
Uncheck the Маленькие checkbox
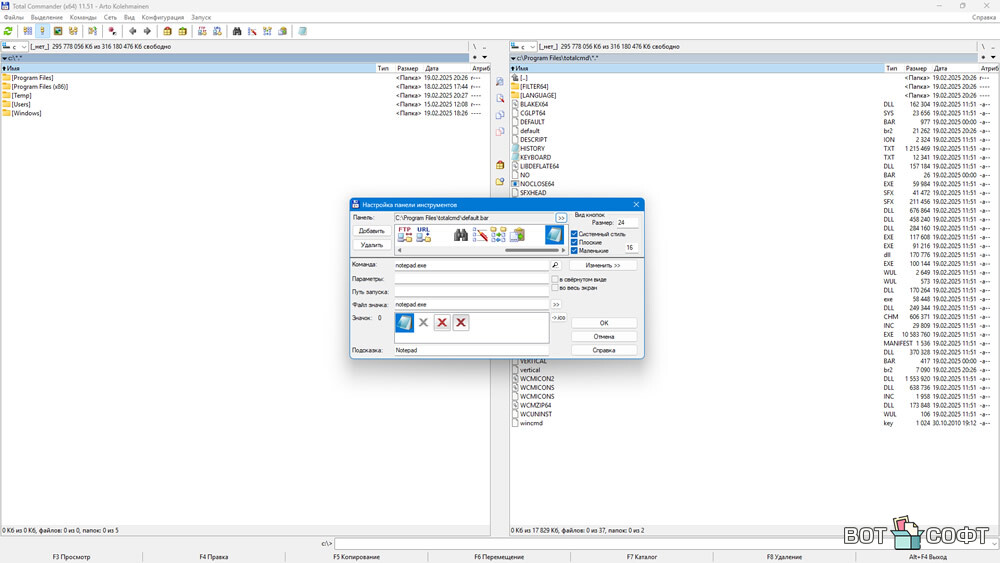click(x=574, y=251)
